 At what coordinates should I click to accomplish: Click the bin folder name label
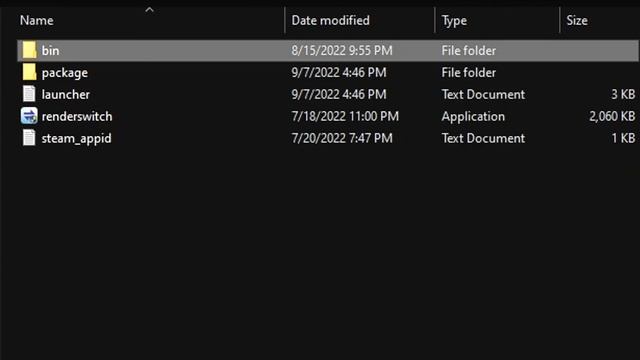(x=50, y=51)
